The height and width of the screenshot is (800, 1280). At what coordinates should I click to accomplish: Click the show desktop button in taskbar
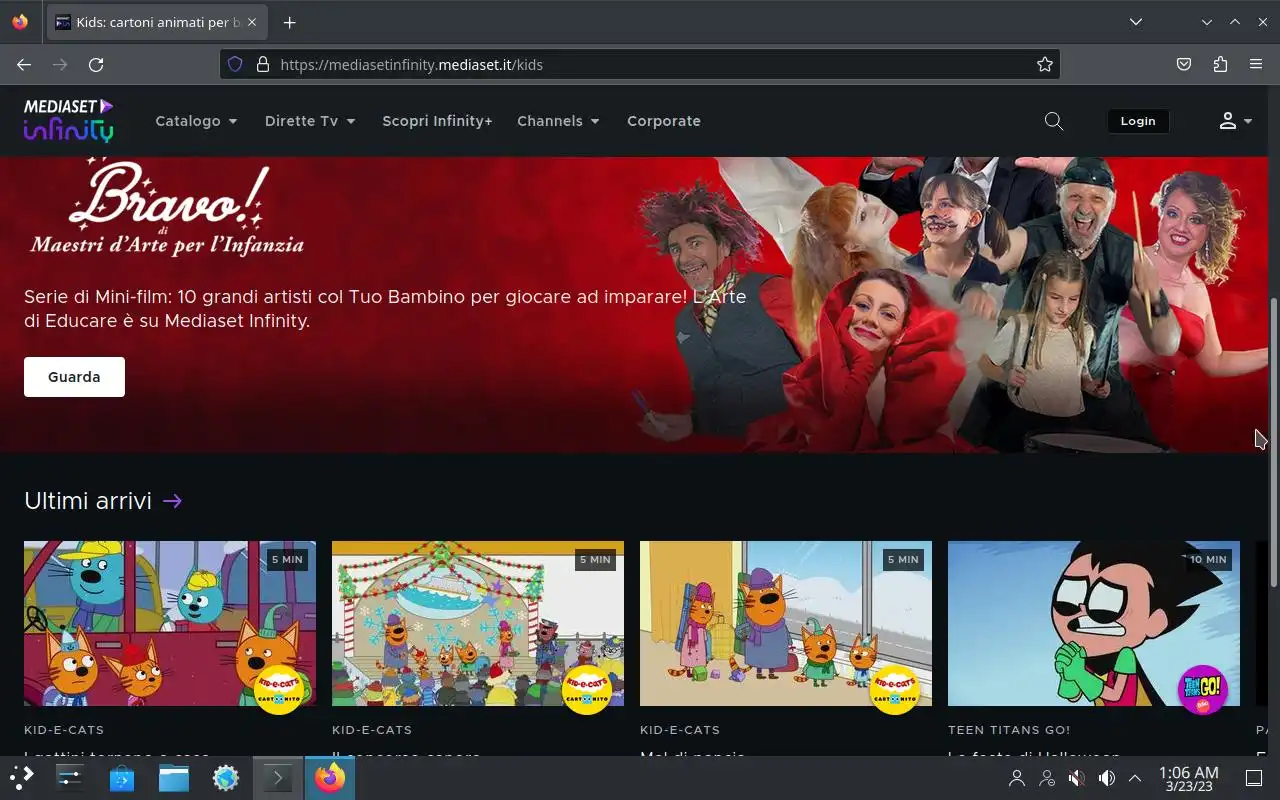tap(1254, 778)
